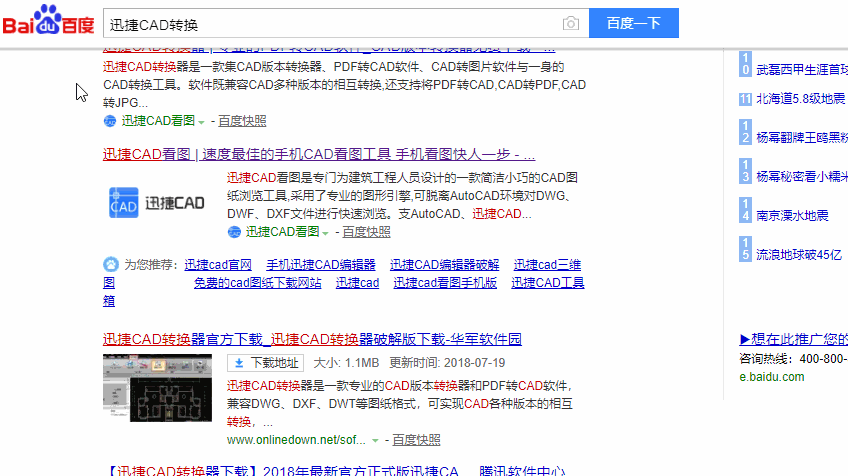Expand dropdown arrow after first 迅捷CAD看图 source
This screenshot has width=848, height=476.
tap(201, 122)
